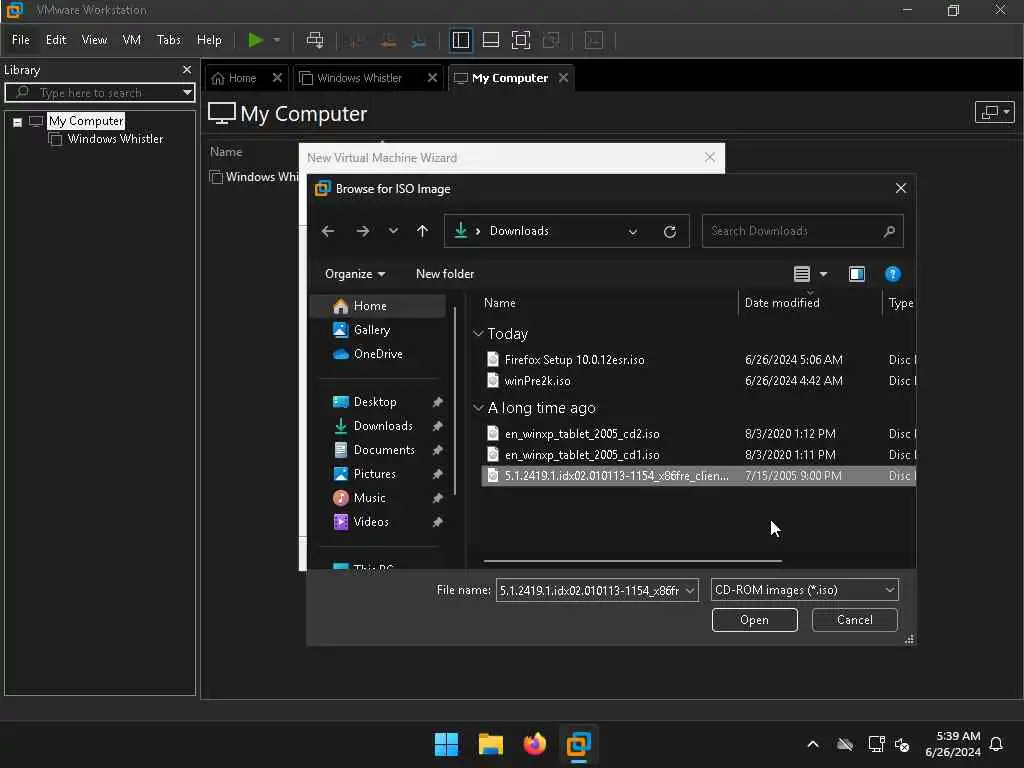Viewport: 1024px width, 768px height.
Task: Sort files by Date modified column
Action: point(782,303)
